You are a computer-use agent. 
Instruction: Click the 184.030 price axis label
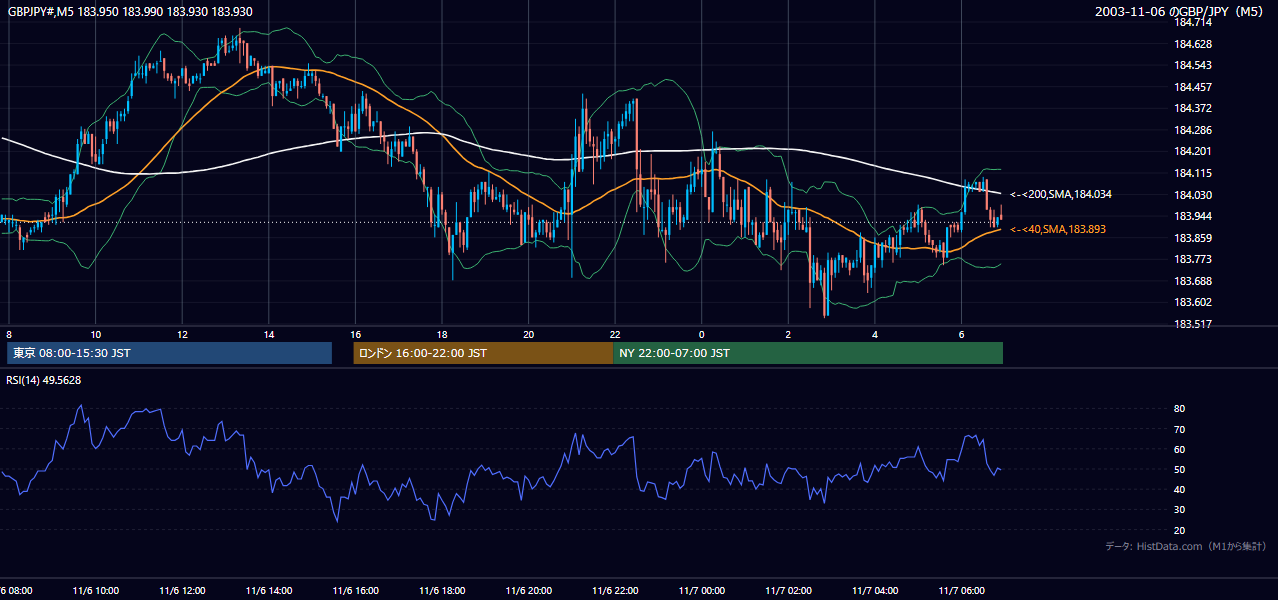point(1193,195)
